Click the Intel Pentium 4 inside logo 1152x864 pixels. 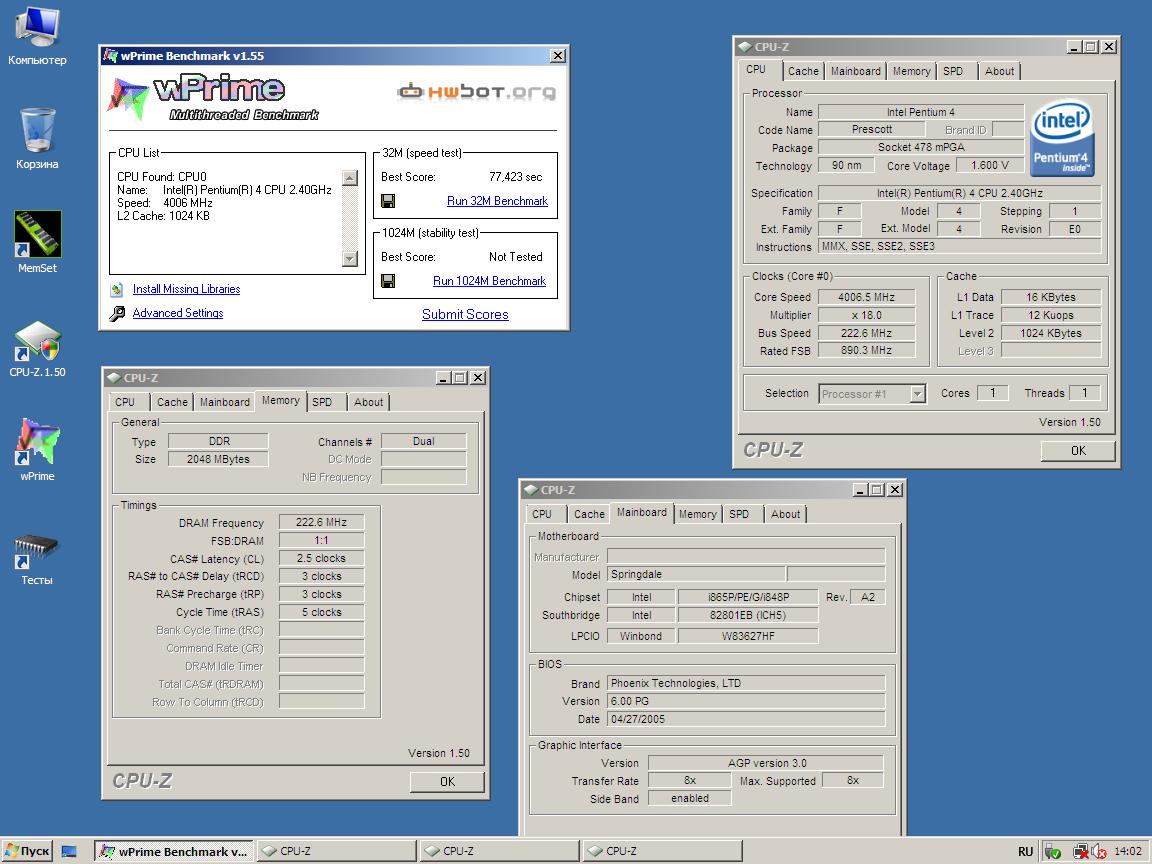1062,139
